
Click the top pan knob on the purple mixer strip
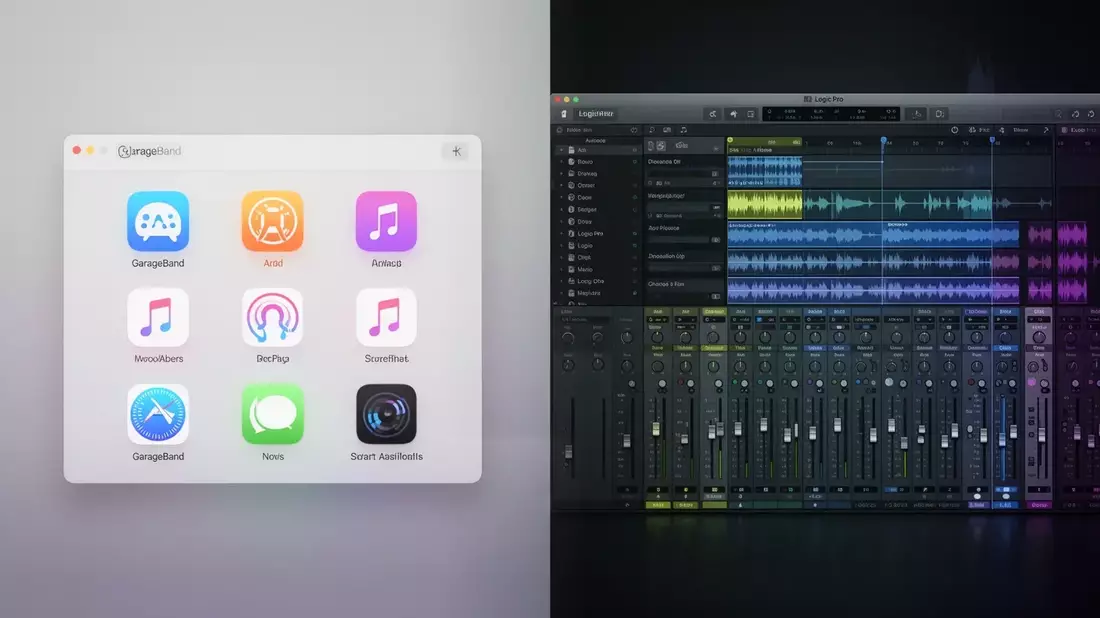(1038, 338)
